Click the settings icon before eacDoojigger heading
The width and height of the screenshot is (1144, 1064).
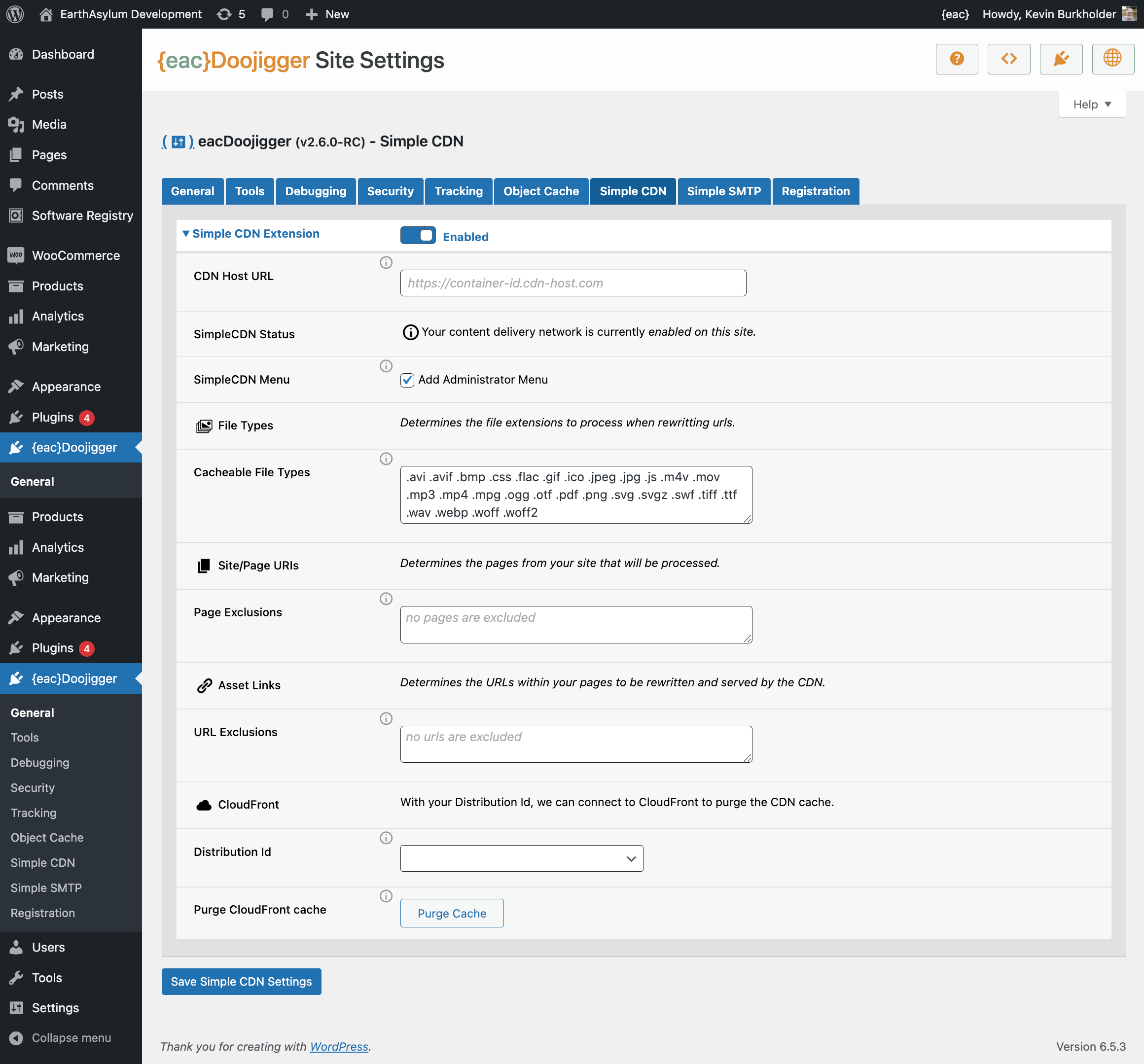179,142
